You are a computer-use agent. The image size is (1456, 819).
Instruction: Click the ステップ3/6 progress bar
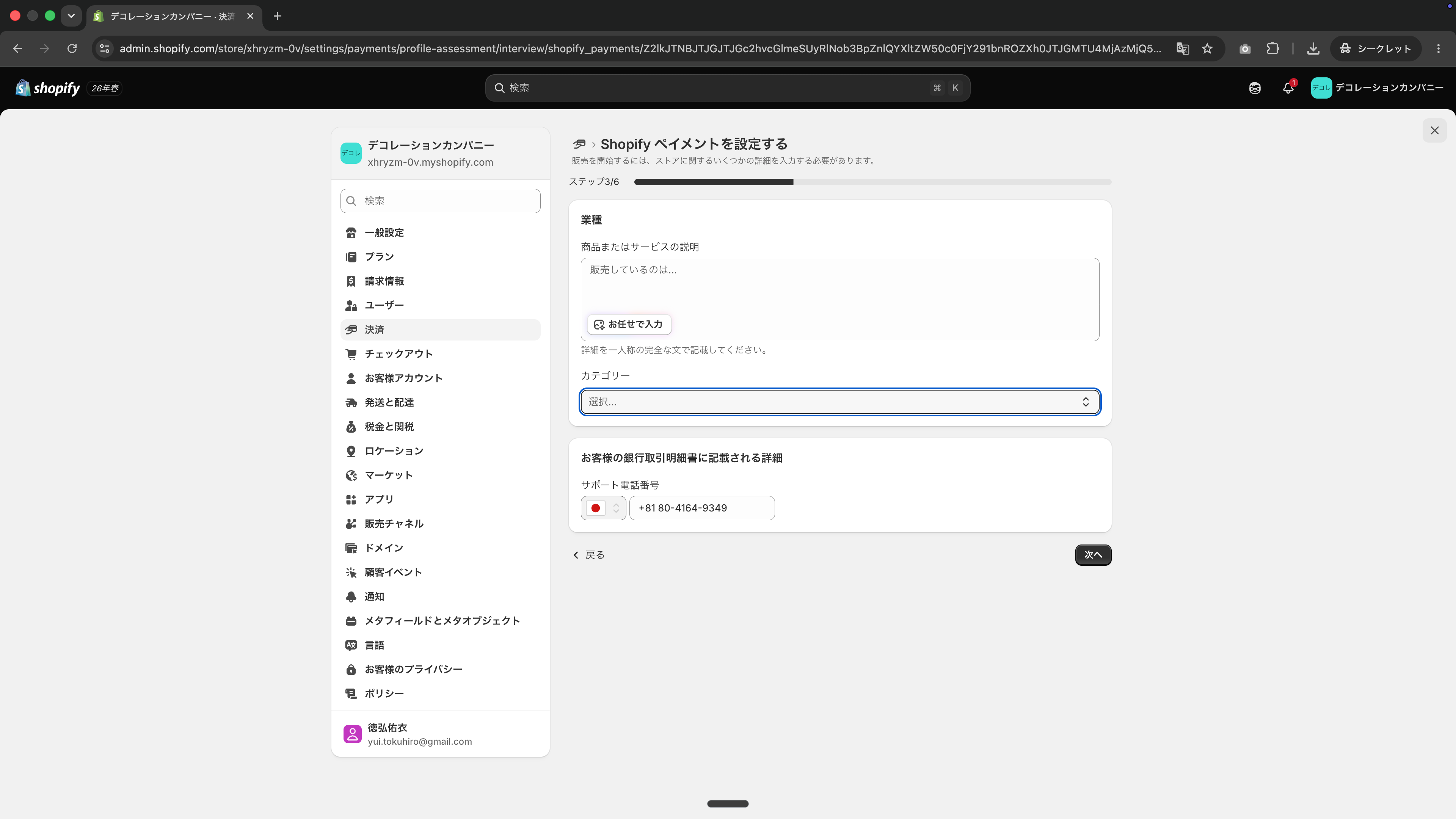[x=872, y=182]
